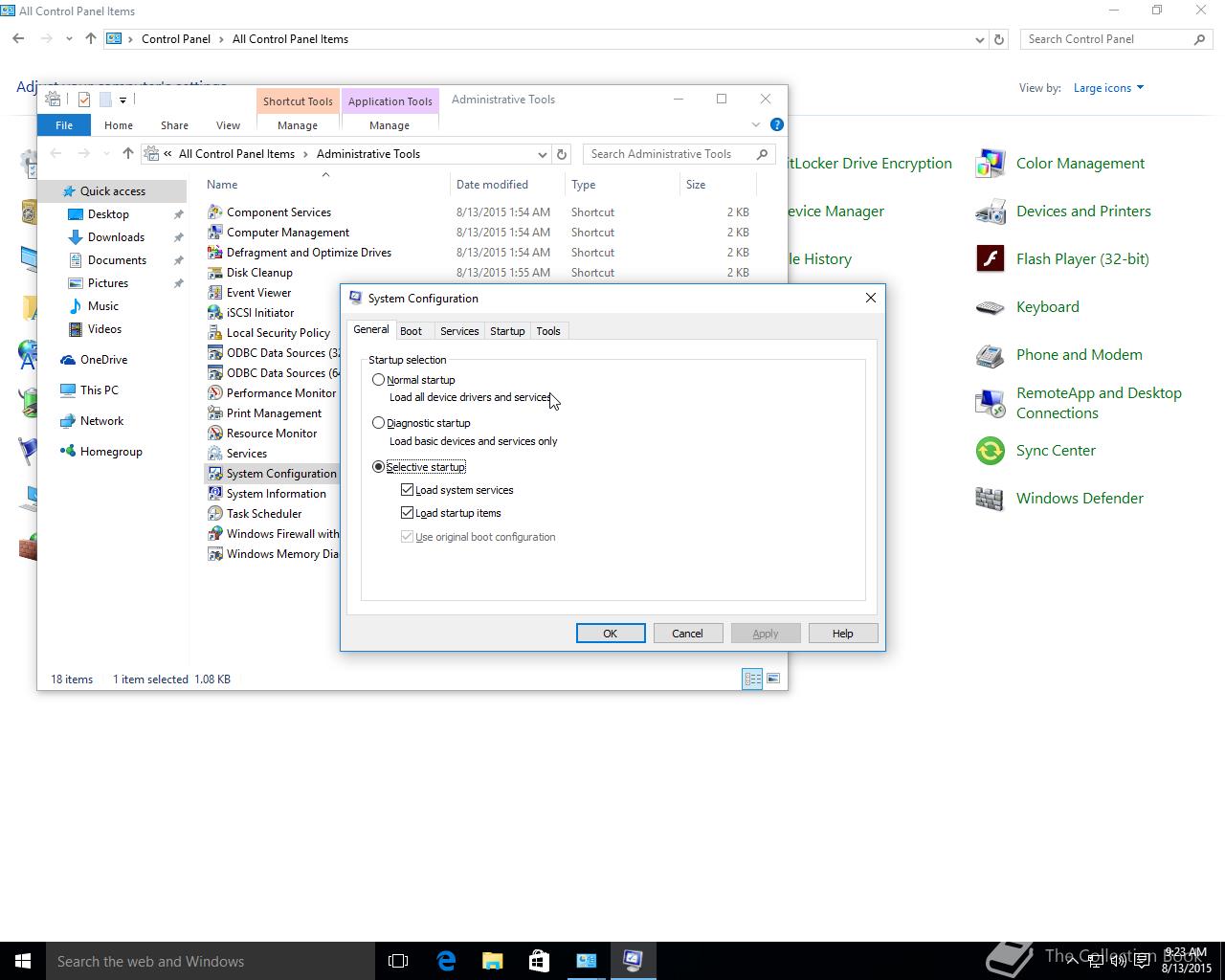Click the System Information icon
The height and width of the screenshot is (980, 1225).
pyautogui.click(x=215, y=494)
